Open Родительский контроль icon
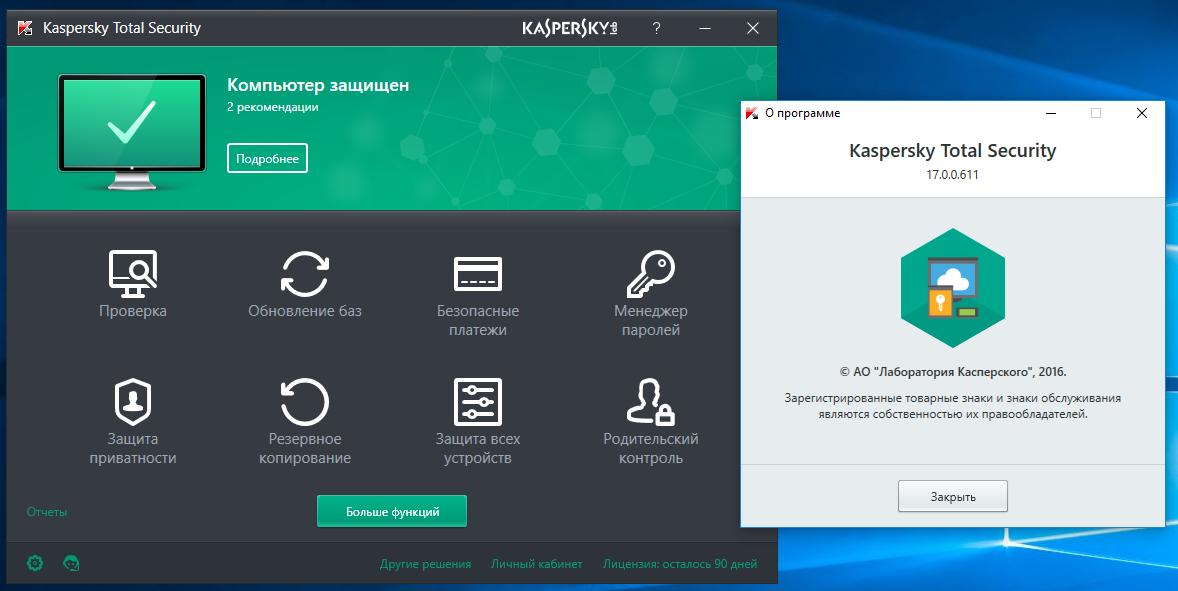This screenshot has height=591, width=1178. click(651, 402)
